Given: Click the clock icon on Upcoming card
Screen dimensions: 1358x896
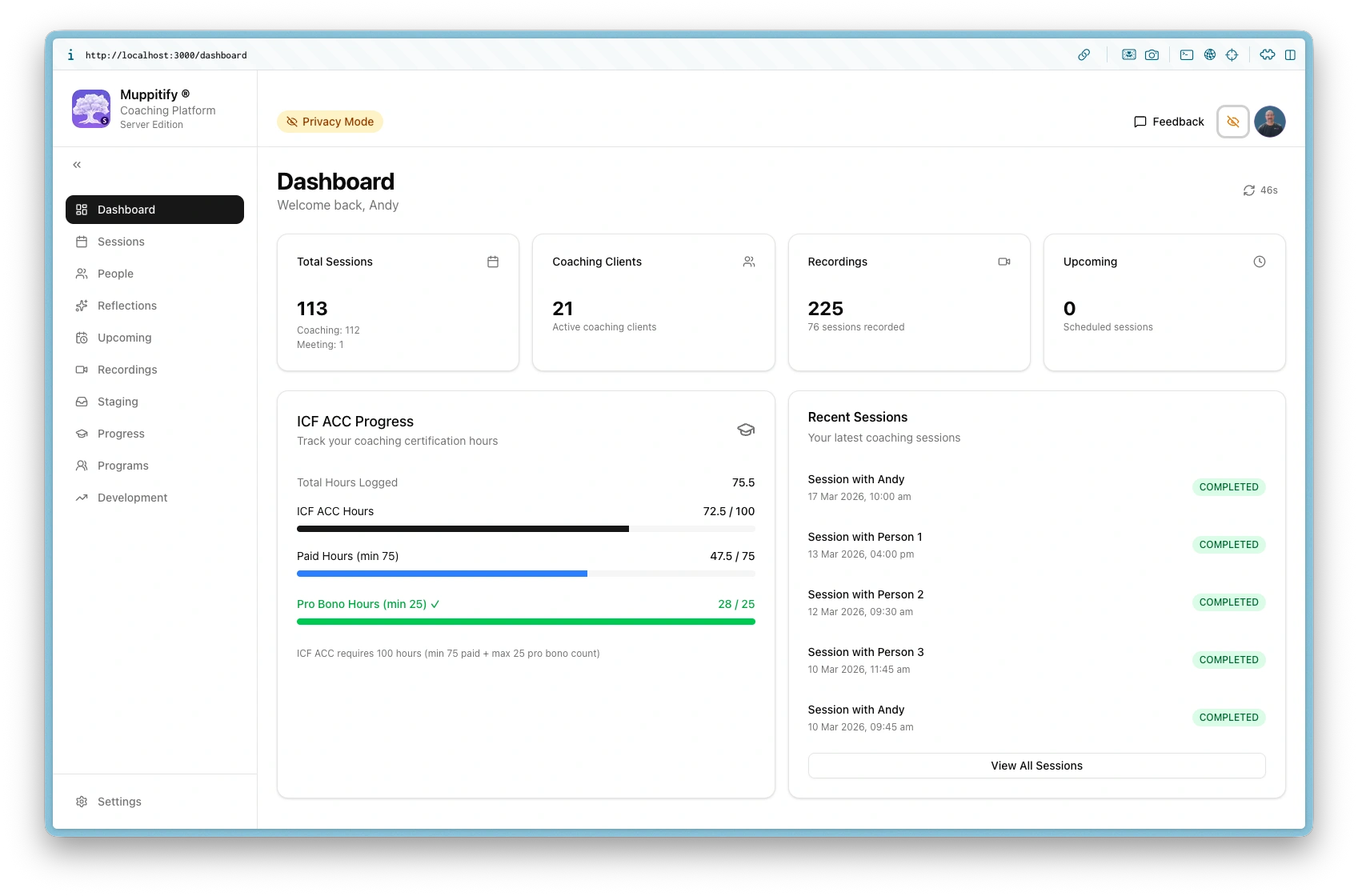Looking at the screenshot, I should pos(1259,262).
